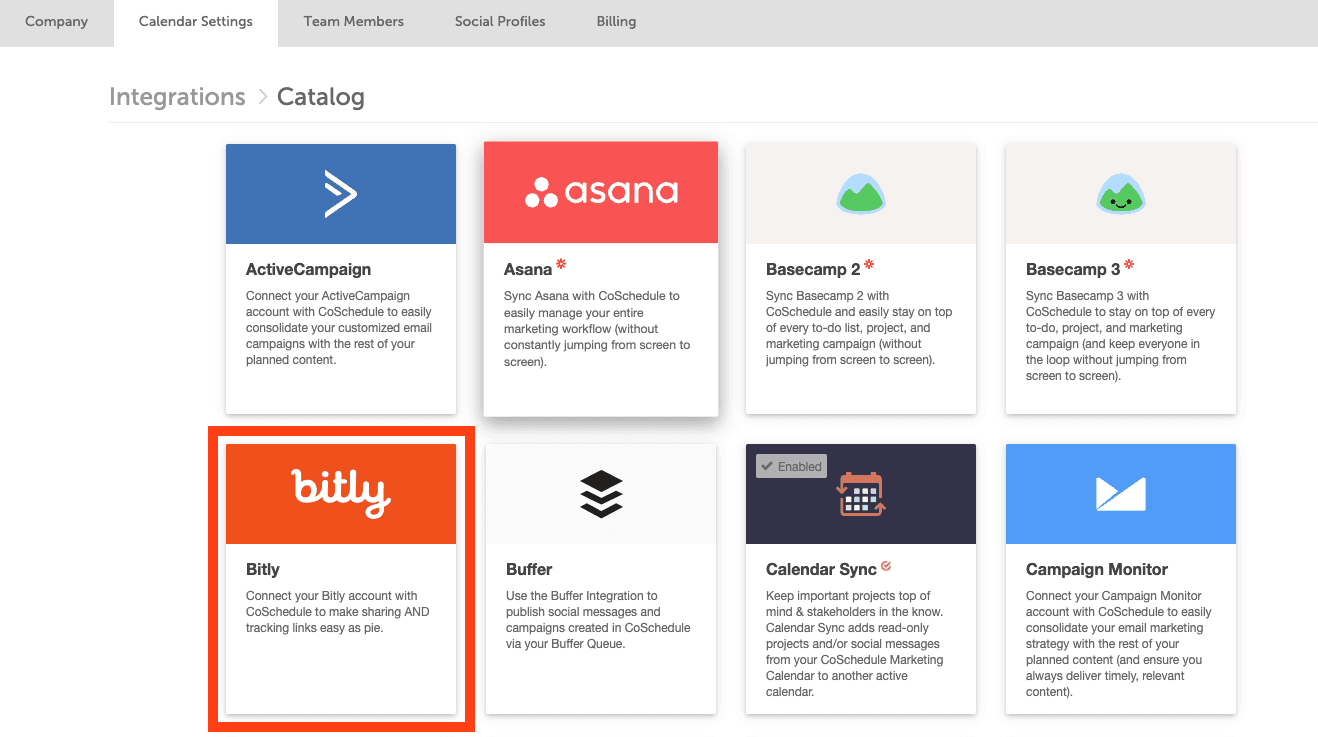Click the Bitly description about tracking links
Viewport: 1318px width, 737px height.
point(338,612)
